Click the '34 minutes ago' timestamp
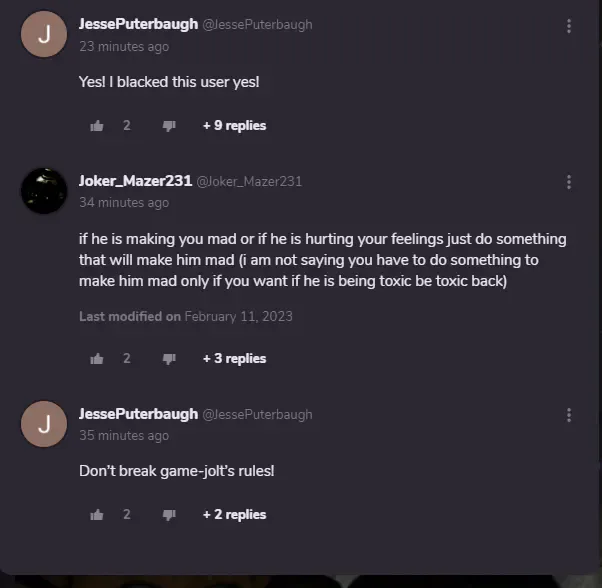The height and width of the screenshot is (588, 602). 124,202
